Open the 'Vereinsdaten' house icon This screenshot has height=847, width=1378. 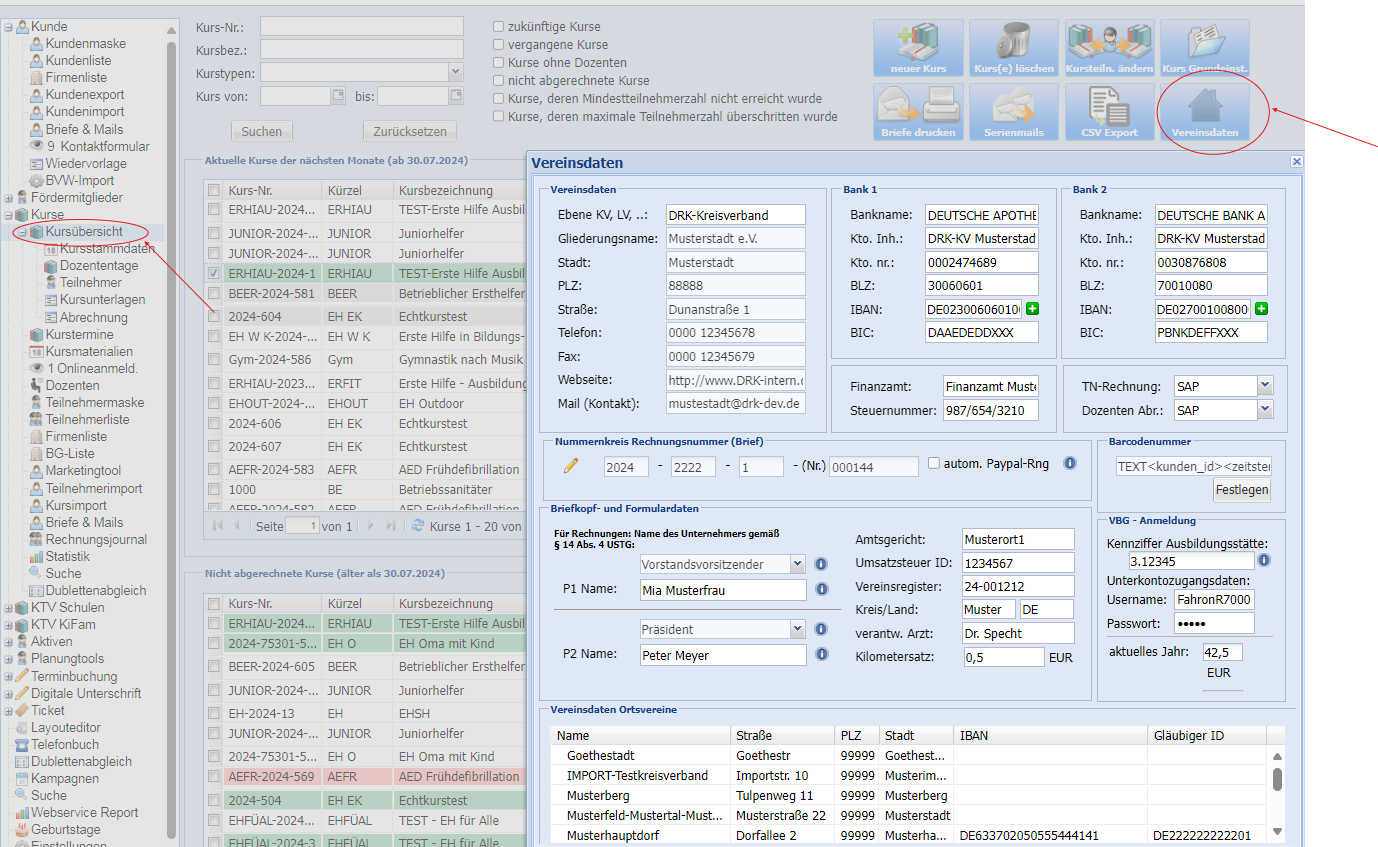tap(1204, 112)
